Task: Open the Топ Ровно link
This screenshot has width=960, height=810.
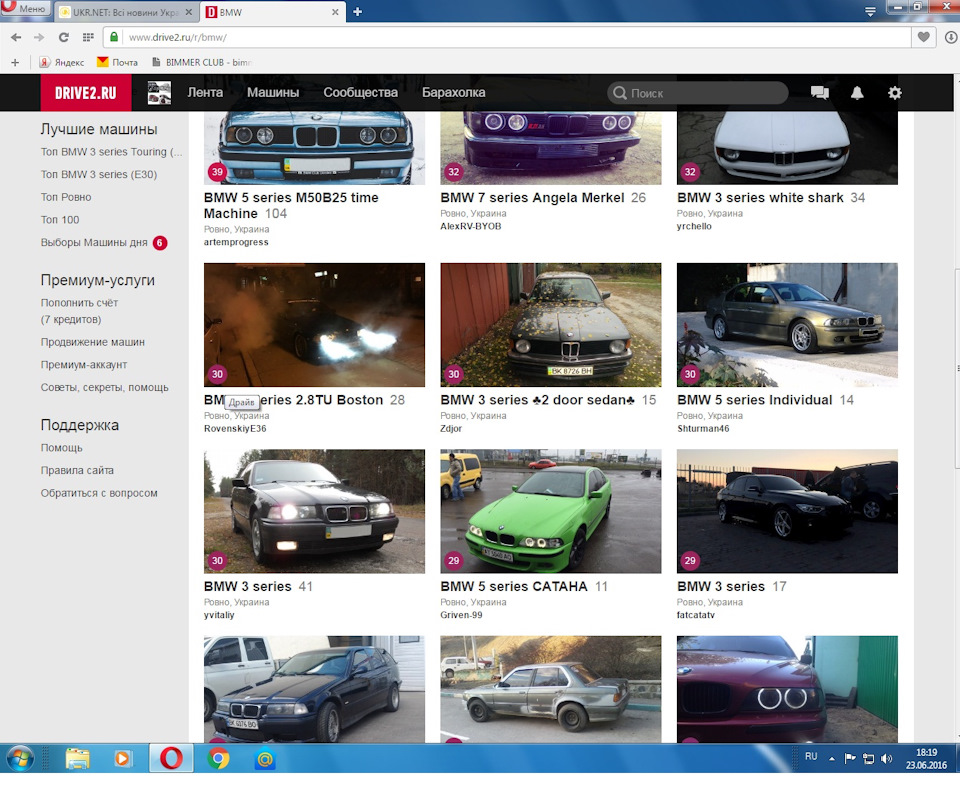Action: click(66, 197)
